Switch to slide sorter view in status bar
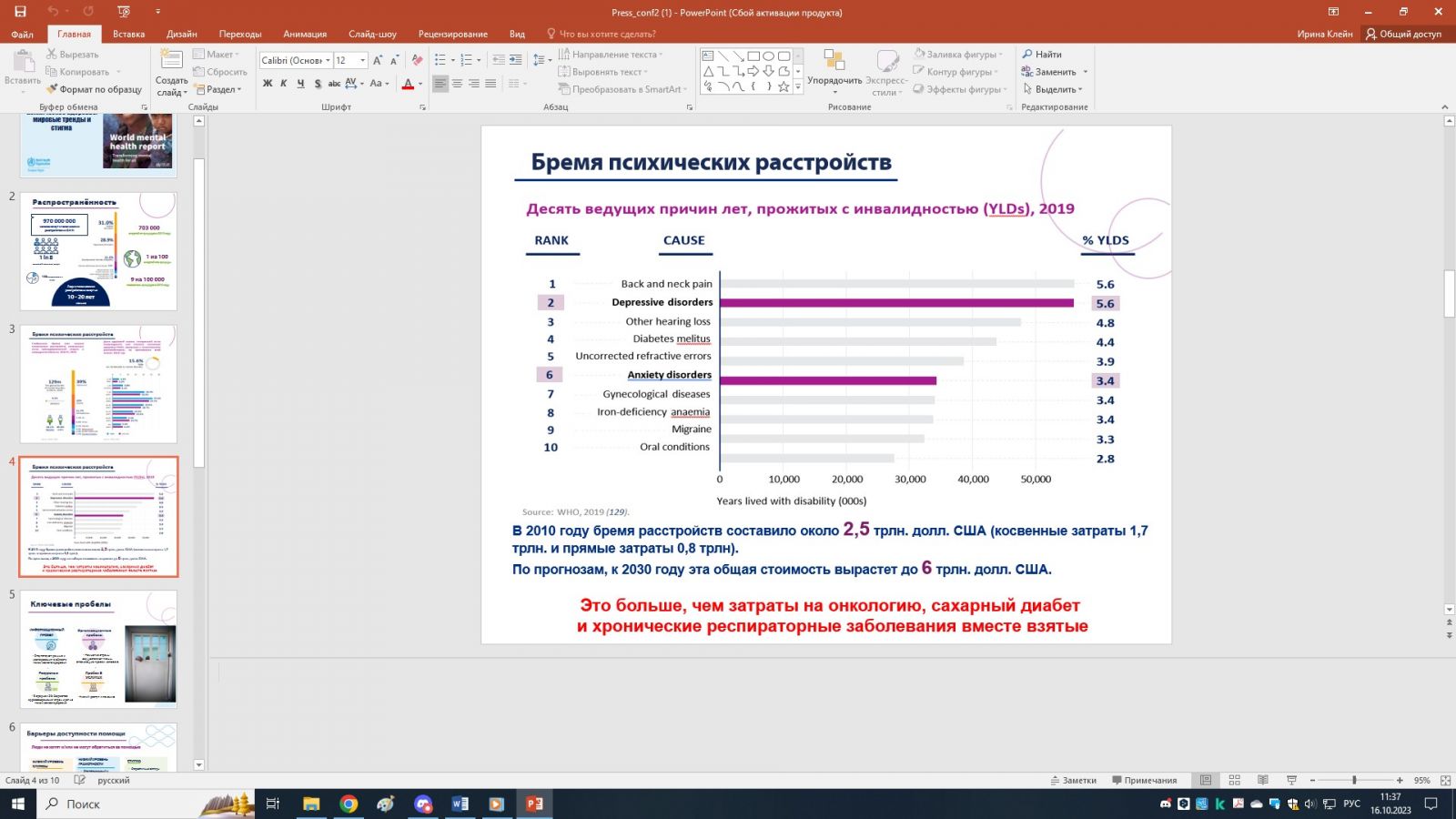This screenshot has width=1456, height=819. 1235,780
